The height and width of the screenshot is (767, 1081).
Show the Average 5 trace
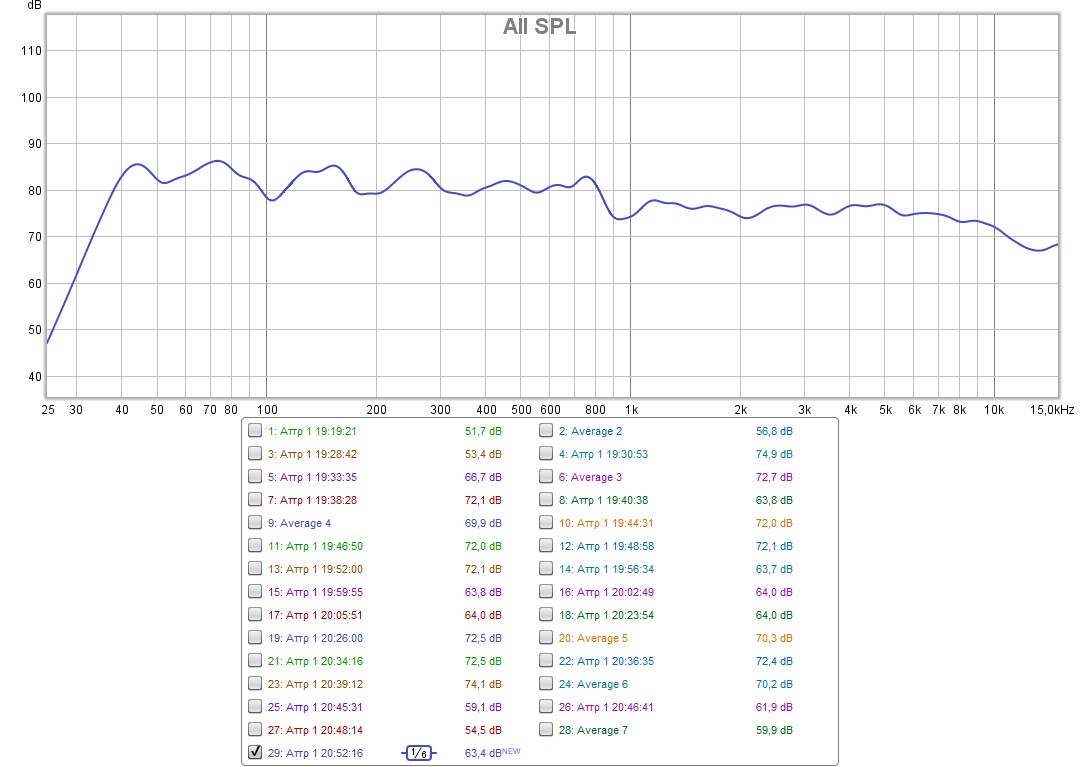[x=546, y=638]
